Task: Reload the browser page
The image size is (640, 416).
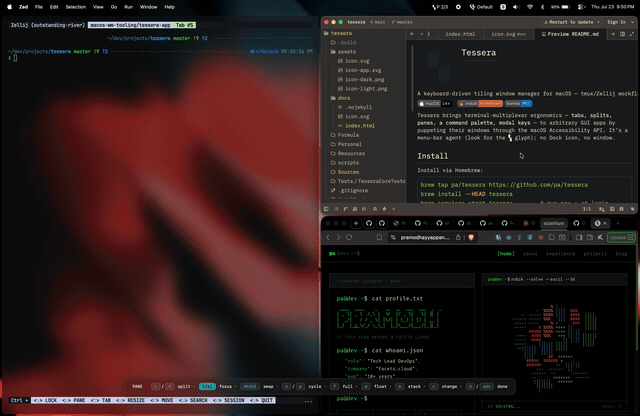Action: pyautogui.click(x=349, y=237)
